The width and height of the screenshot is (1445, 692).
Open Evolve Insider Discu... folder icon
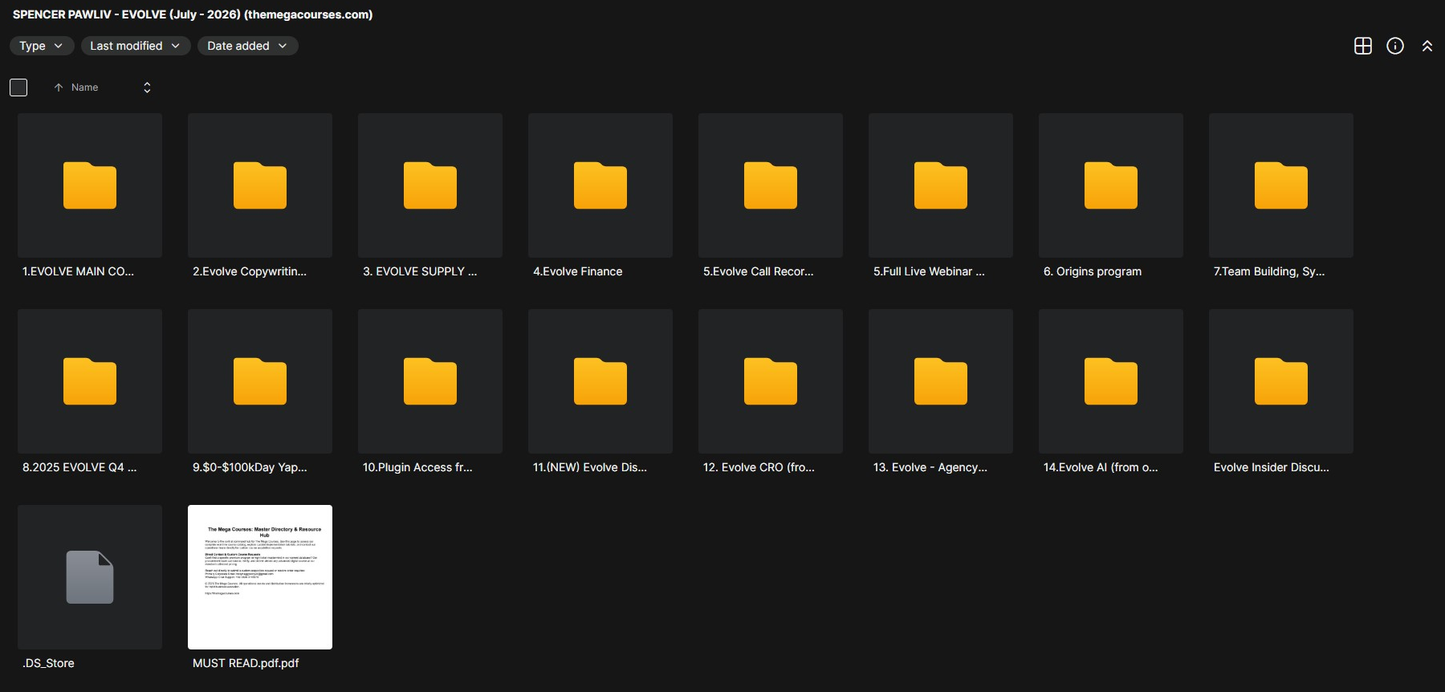[1281, 381]
